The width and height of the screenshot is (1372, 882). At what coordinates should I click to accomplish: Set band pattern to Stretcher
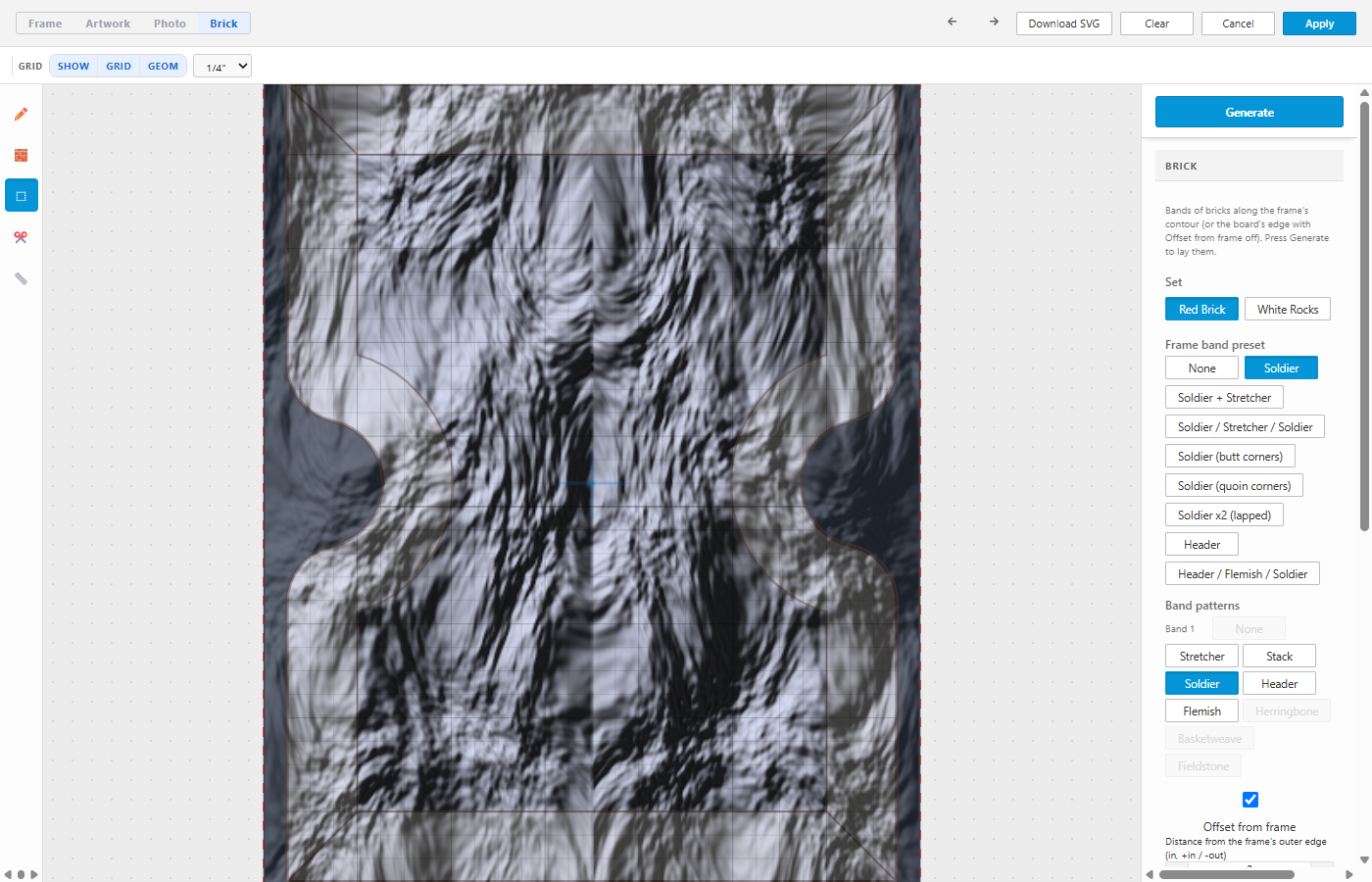click(x=1201, y=656)
